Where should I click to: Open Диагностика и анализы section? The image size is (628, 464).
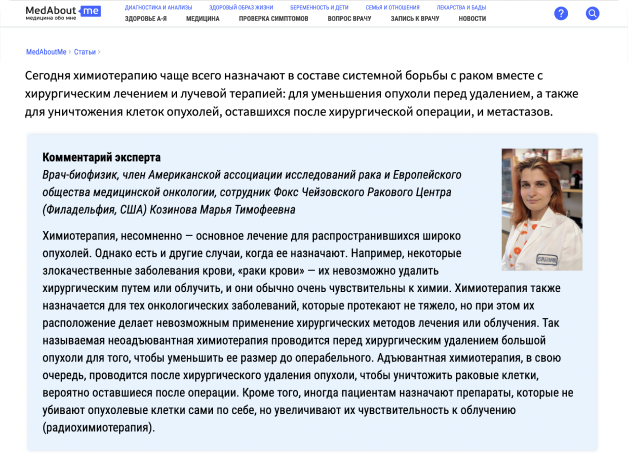tap(157, 7)
